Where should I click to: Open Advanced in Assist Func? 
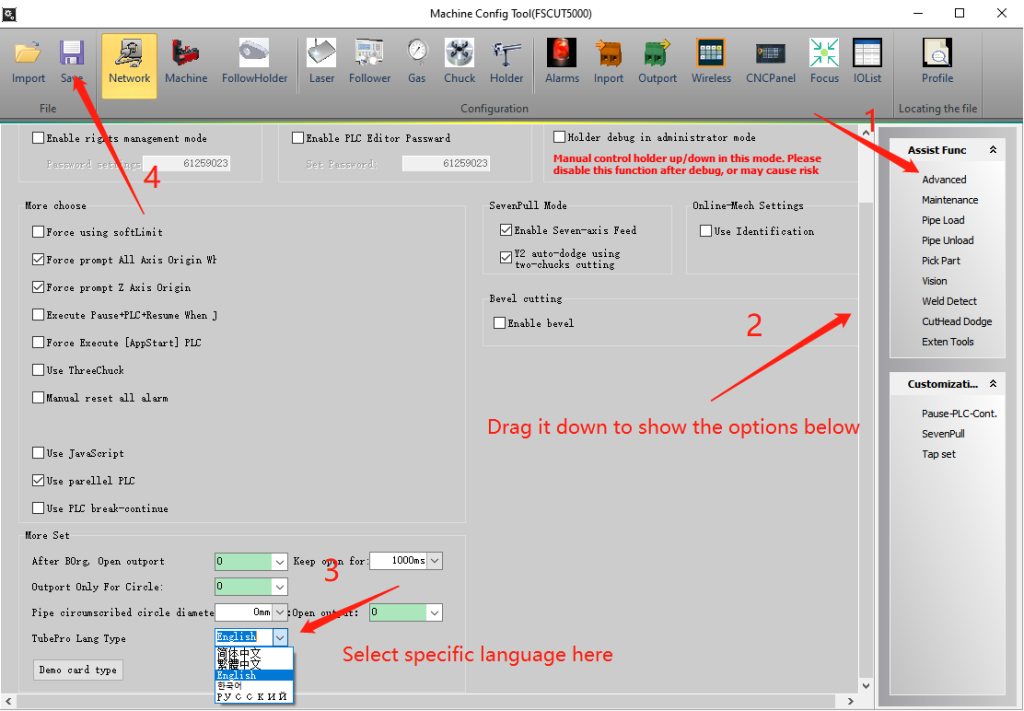coord(944,180)
